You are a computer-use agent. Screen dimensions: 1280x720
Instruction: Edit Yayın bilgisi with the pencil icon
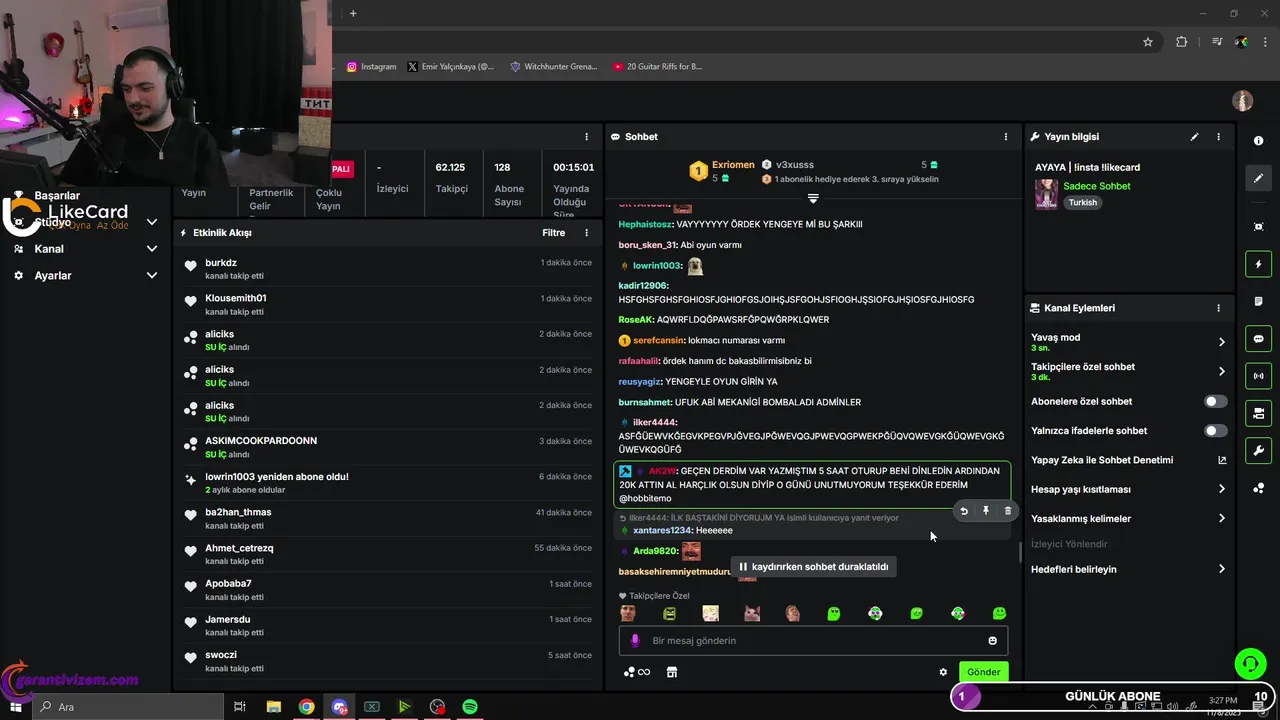pos(1194,137)
